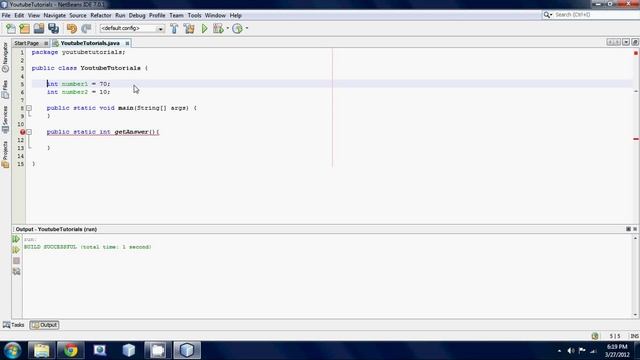The height and width of the screenshot is (360, 640).
Task: Click Re-run icon in Output panel
Action: coord(16,239)
